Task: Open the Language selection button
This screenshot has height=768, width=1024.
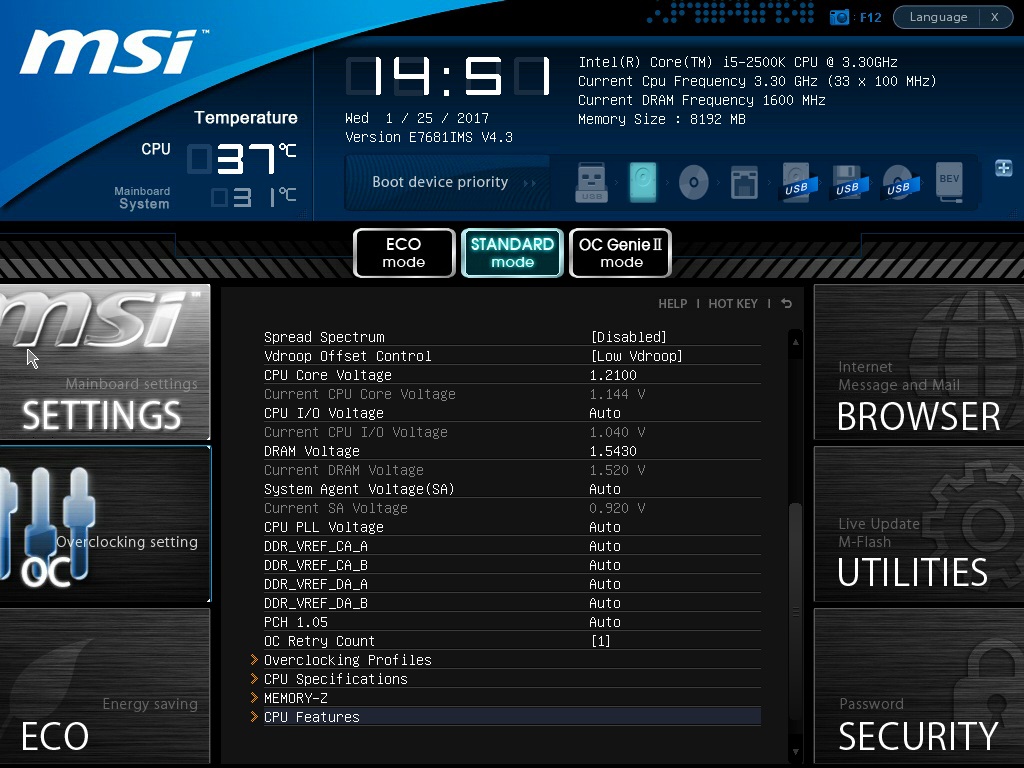Action: [x=938, y=17]
